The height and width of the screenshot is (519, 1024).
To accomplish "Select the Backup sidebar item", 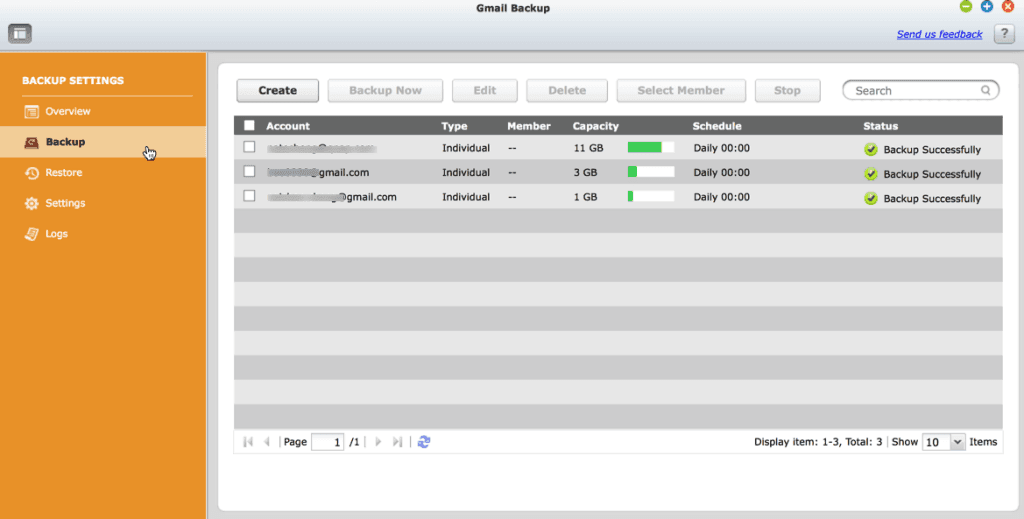I will (103, 142).
